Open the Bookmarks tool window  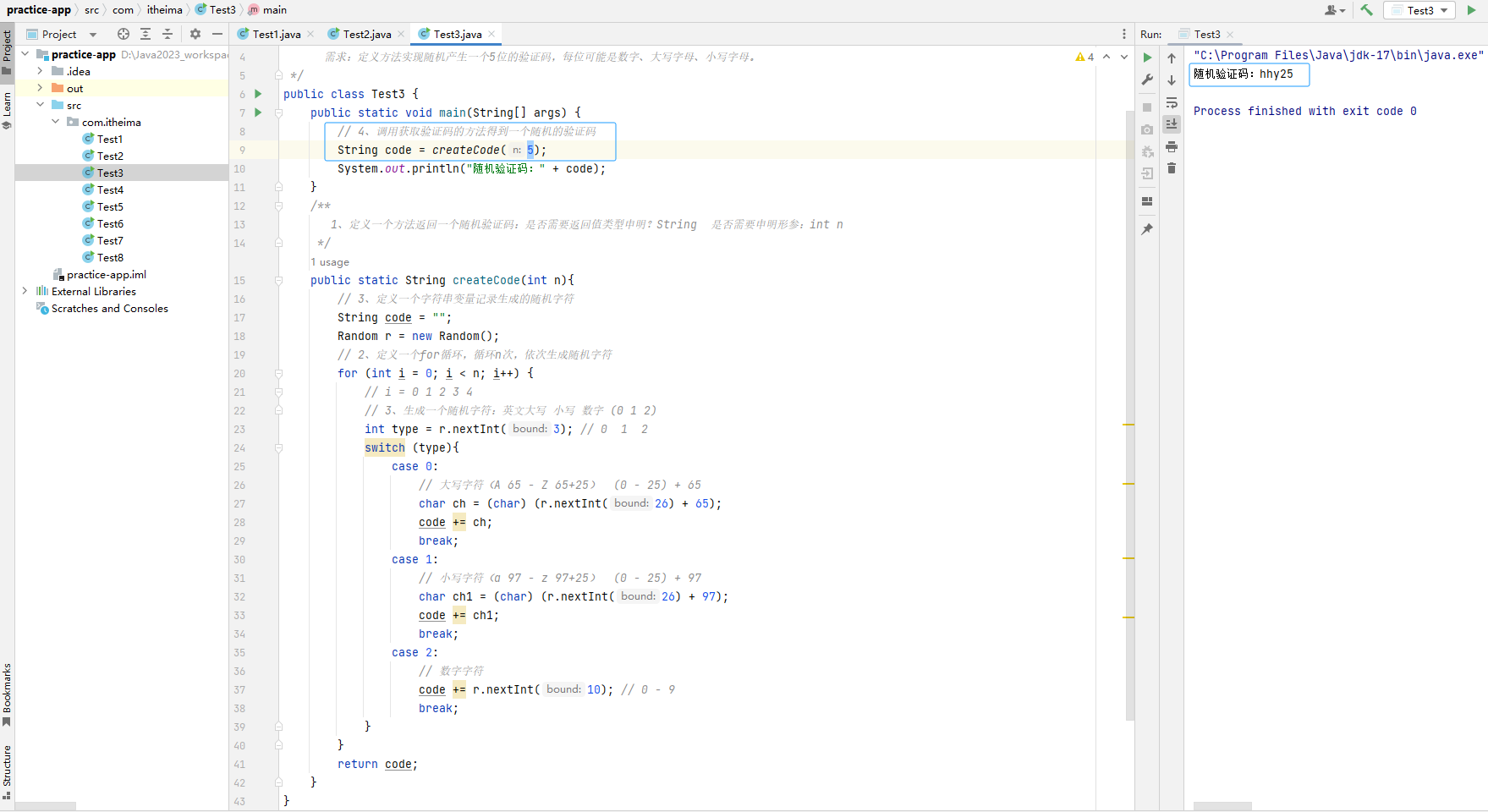[7, 694]
